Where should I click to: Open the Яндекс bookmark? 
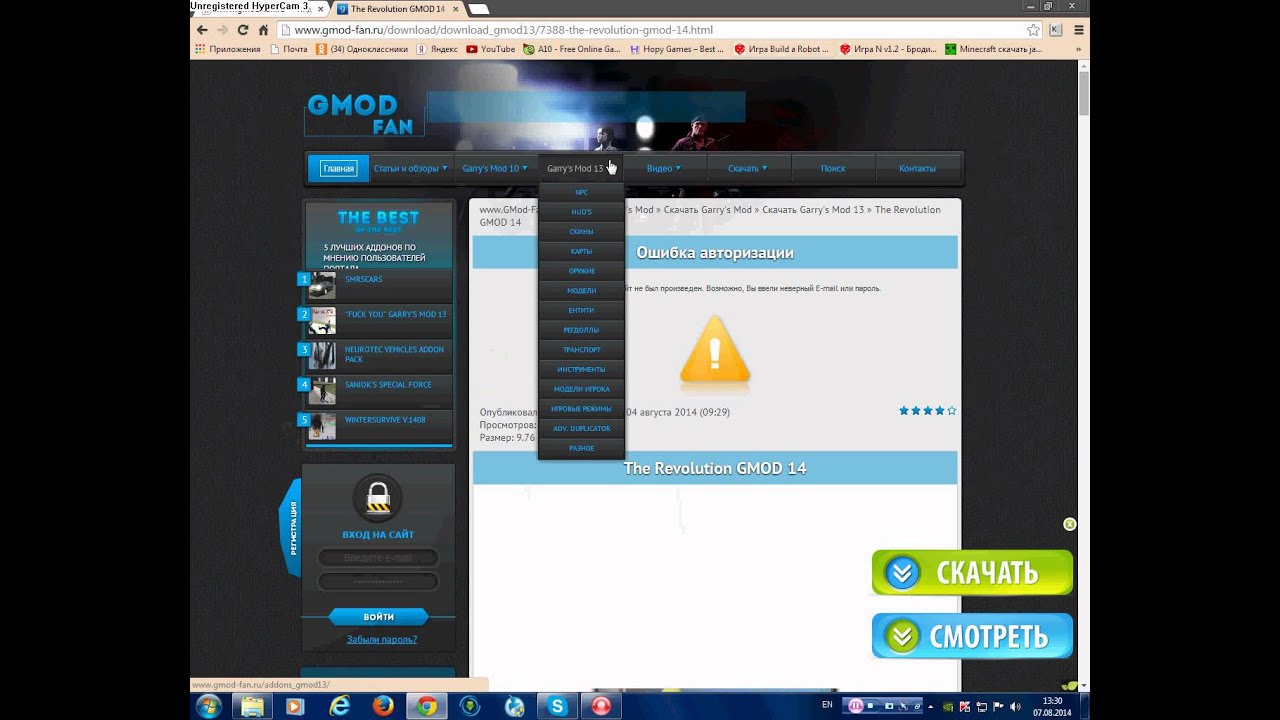click(x=437, y=49)
